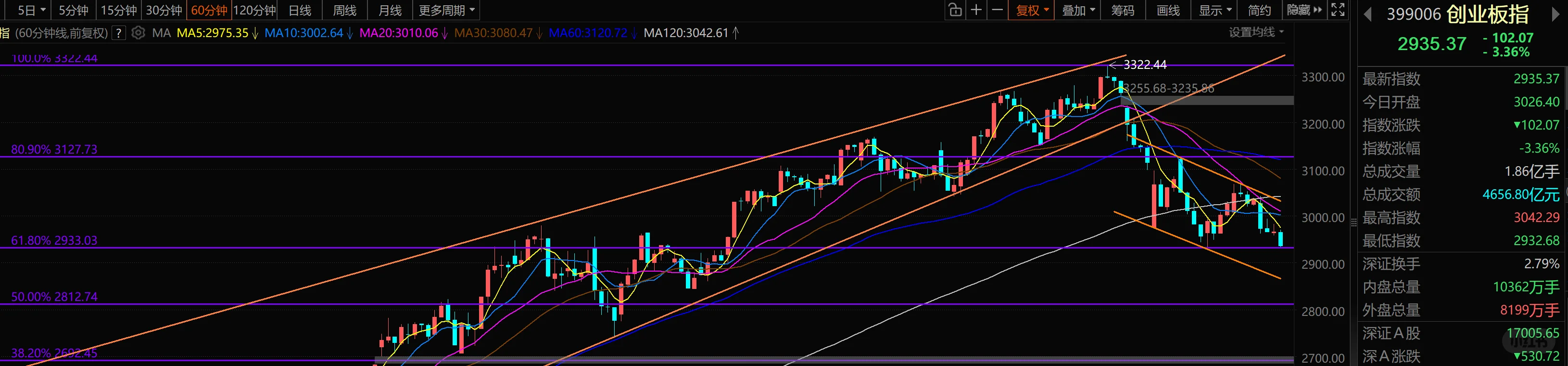Click the 内盘总量 10362万手 value

point(1526,288)
